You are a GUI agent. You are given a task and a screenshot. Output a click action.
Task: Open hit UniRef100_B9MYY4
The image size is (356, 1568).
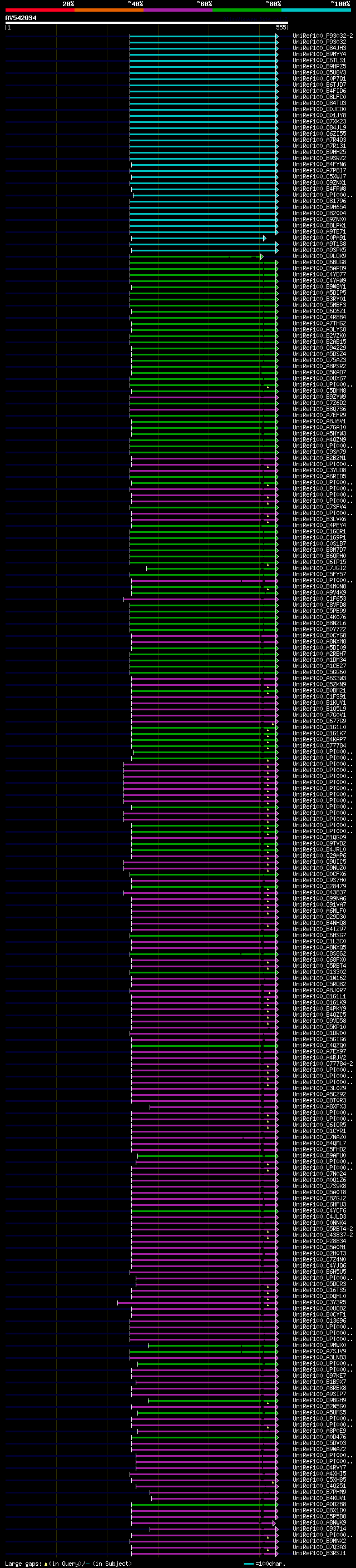coord(319,54)
